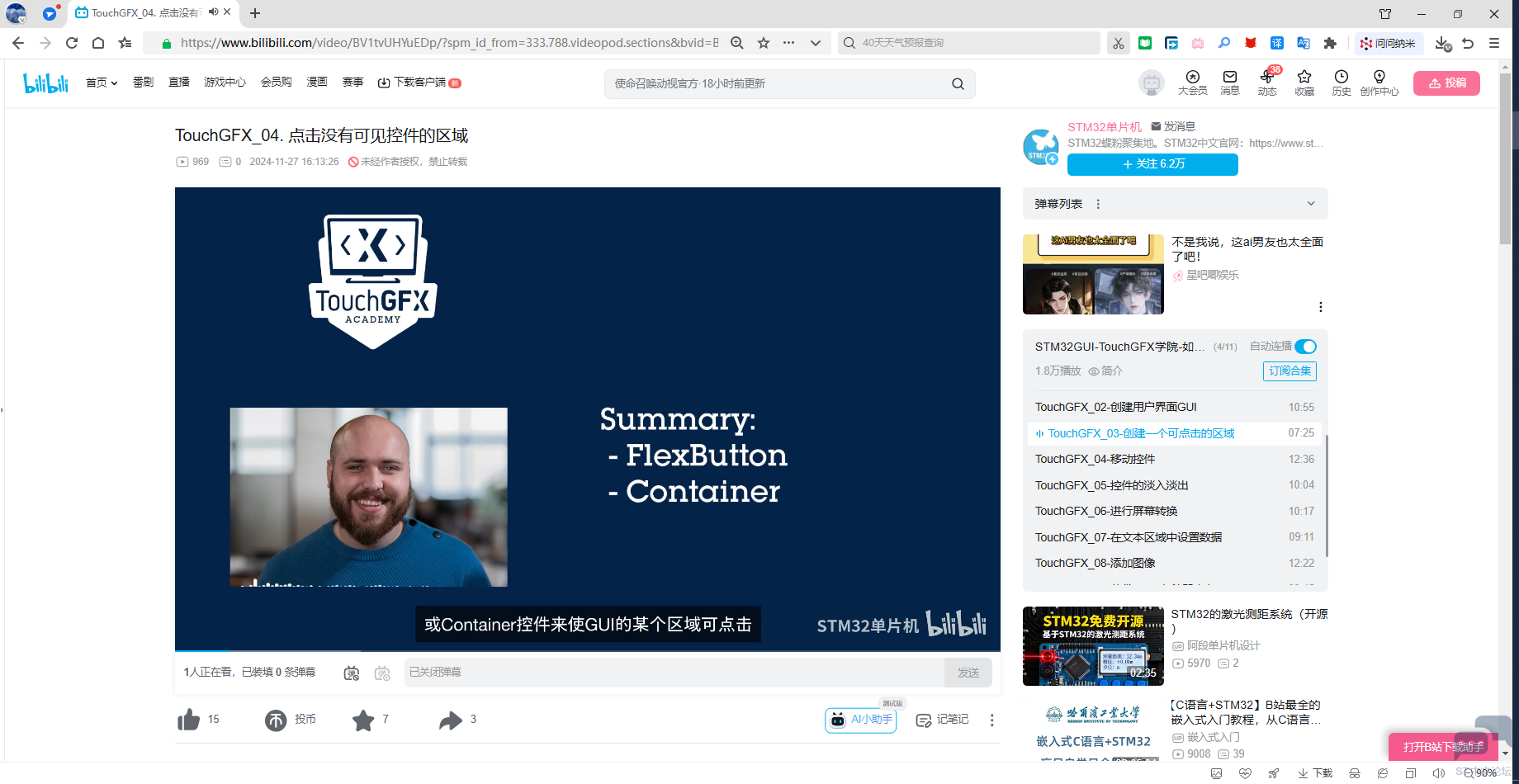Open the 90% zoom level control

1480,773
